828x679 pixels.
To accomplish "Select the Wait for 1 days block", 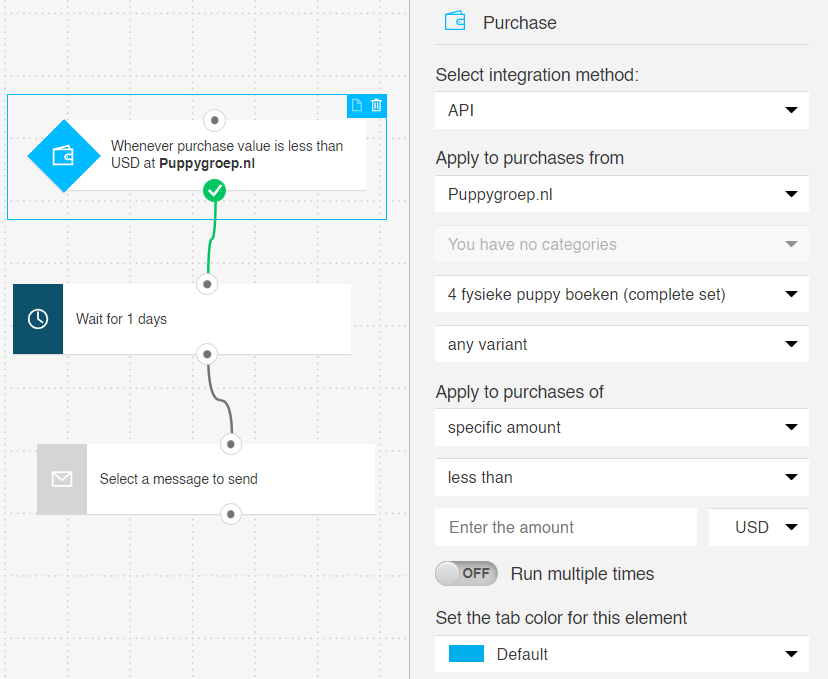I will tap(182, 319).
